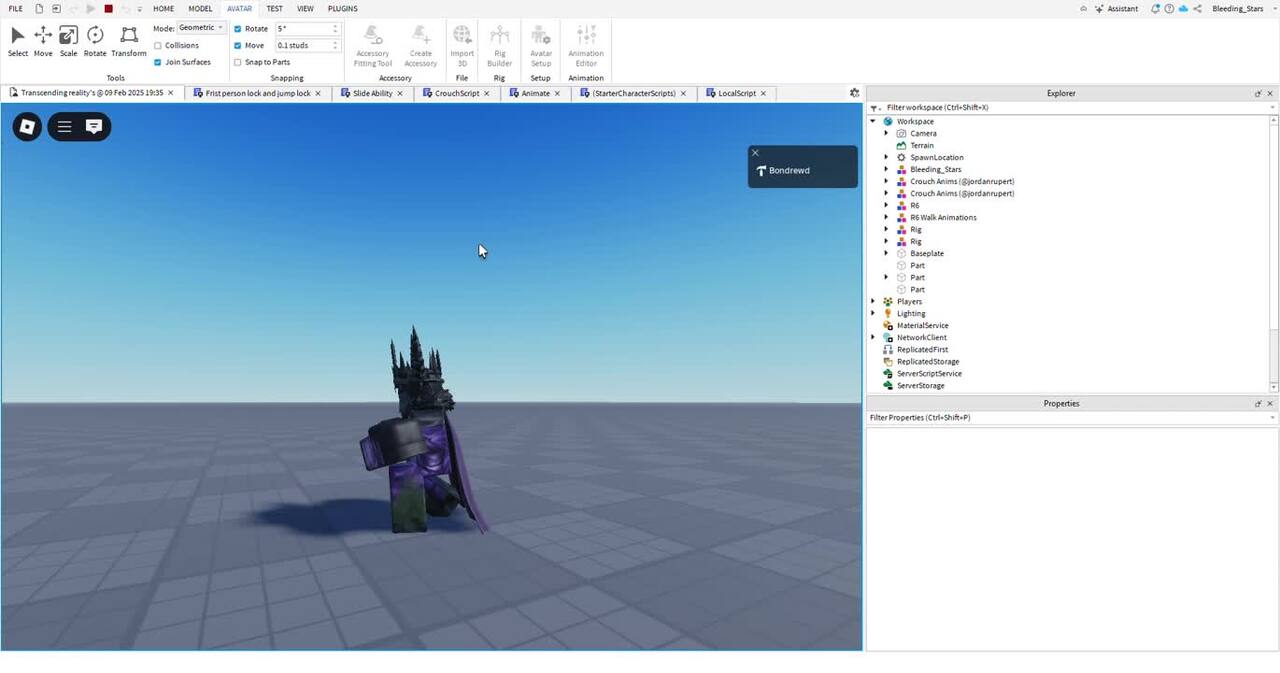Select MaterialService in the Explorer
This screenshot has width=1280, height=673.
click(x=922, y=325)
